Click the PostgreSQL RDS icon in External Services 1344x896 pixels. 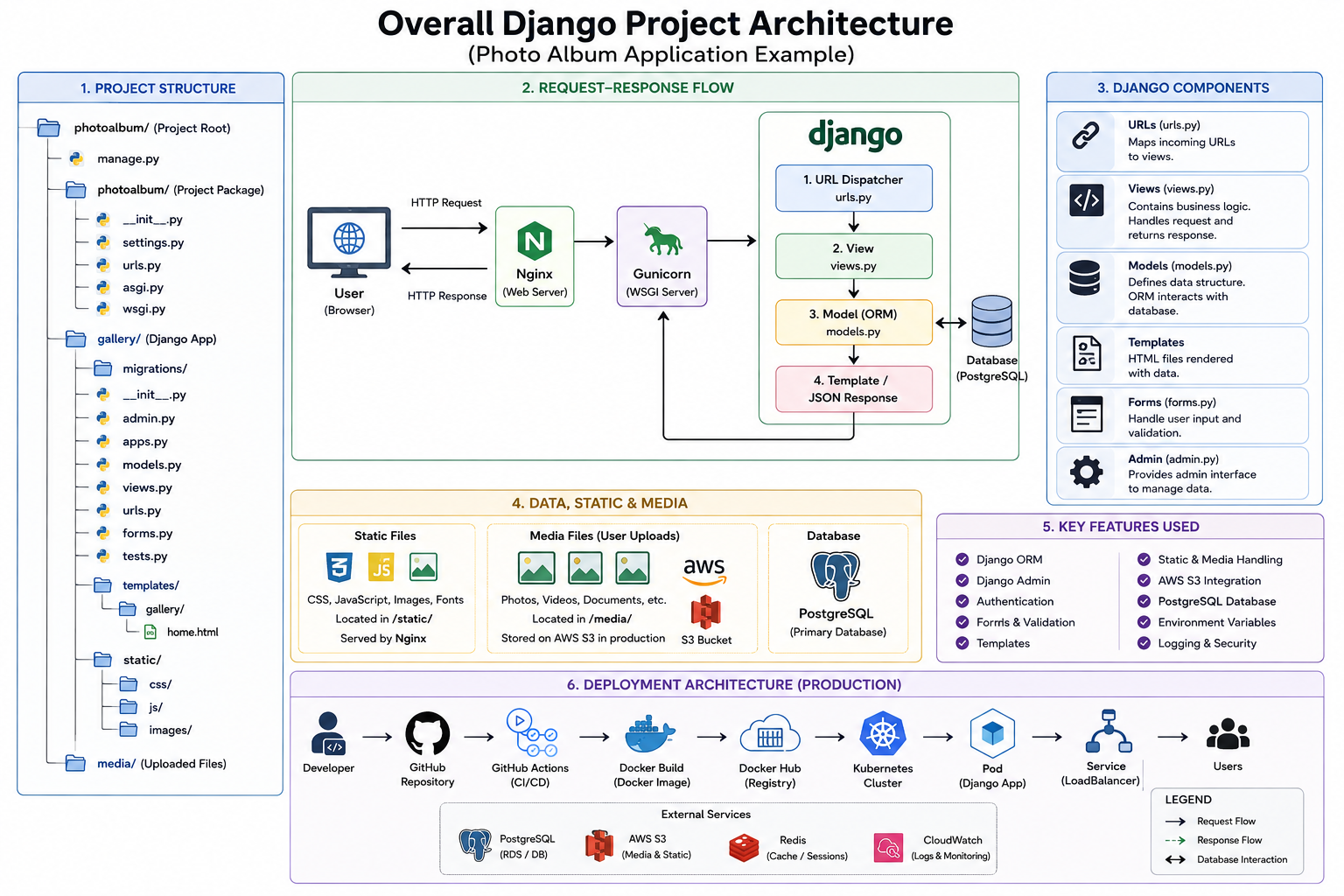475,845
